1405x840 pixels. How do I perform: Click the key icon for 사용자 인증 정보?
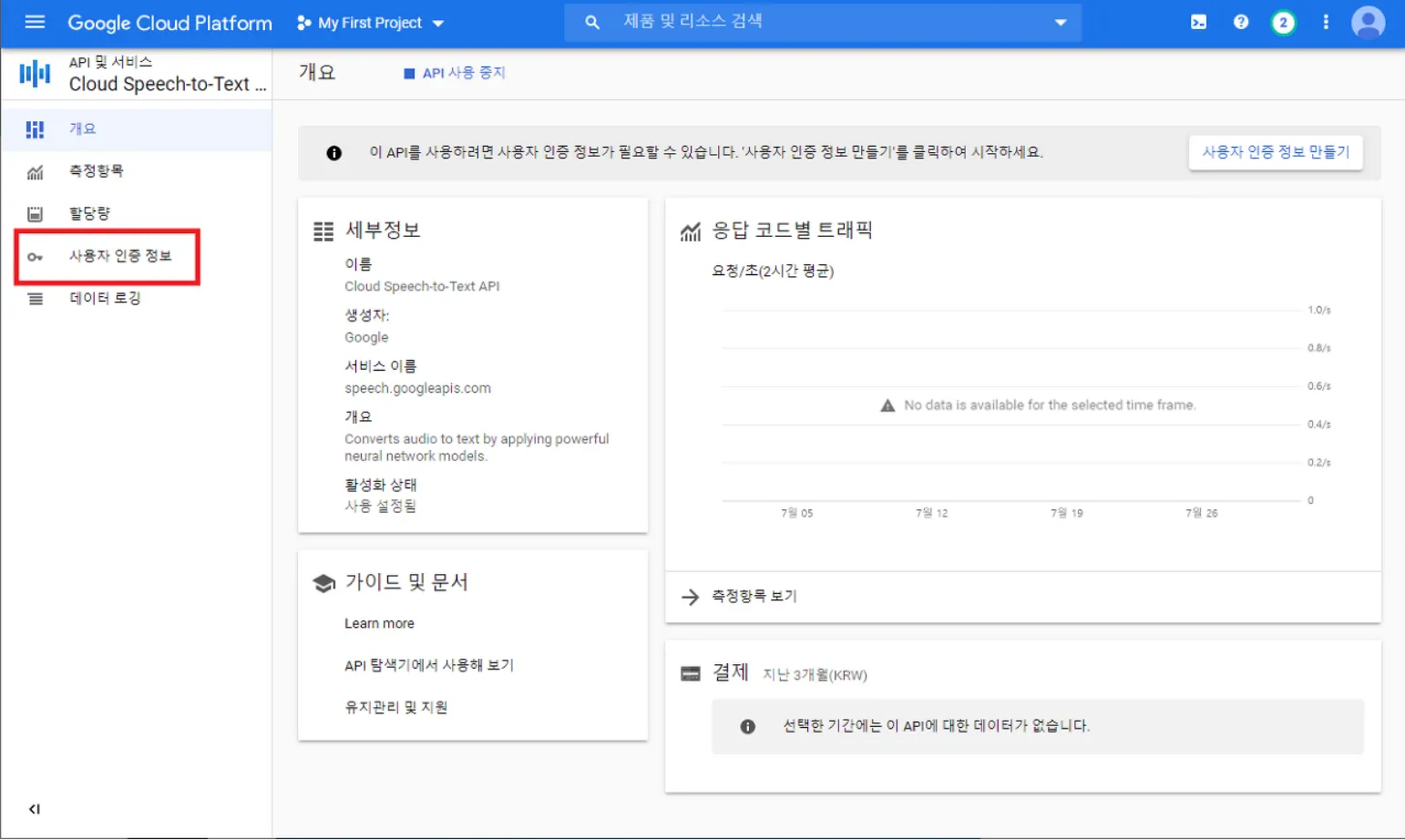[x=35, y=257]
